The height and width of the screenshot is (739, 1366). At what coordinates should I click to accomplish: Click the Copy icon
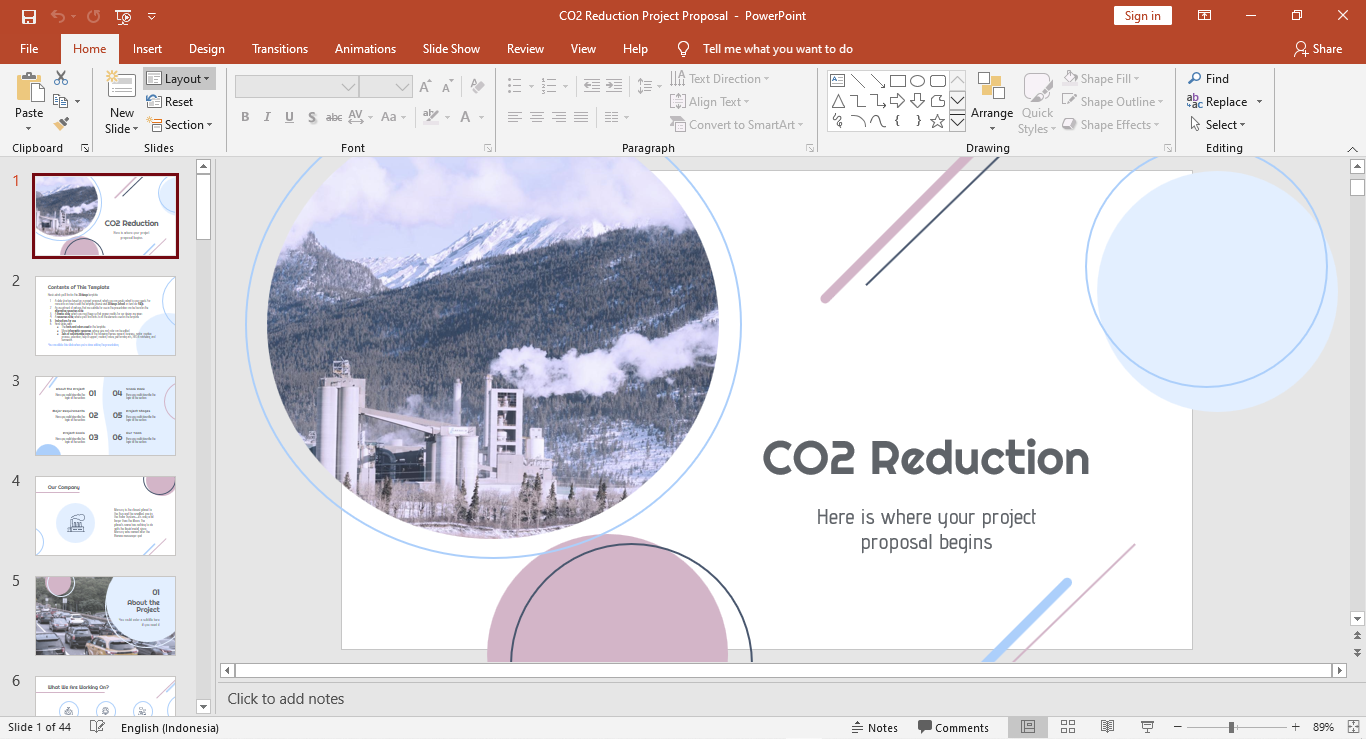61,101
